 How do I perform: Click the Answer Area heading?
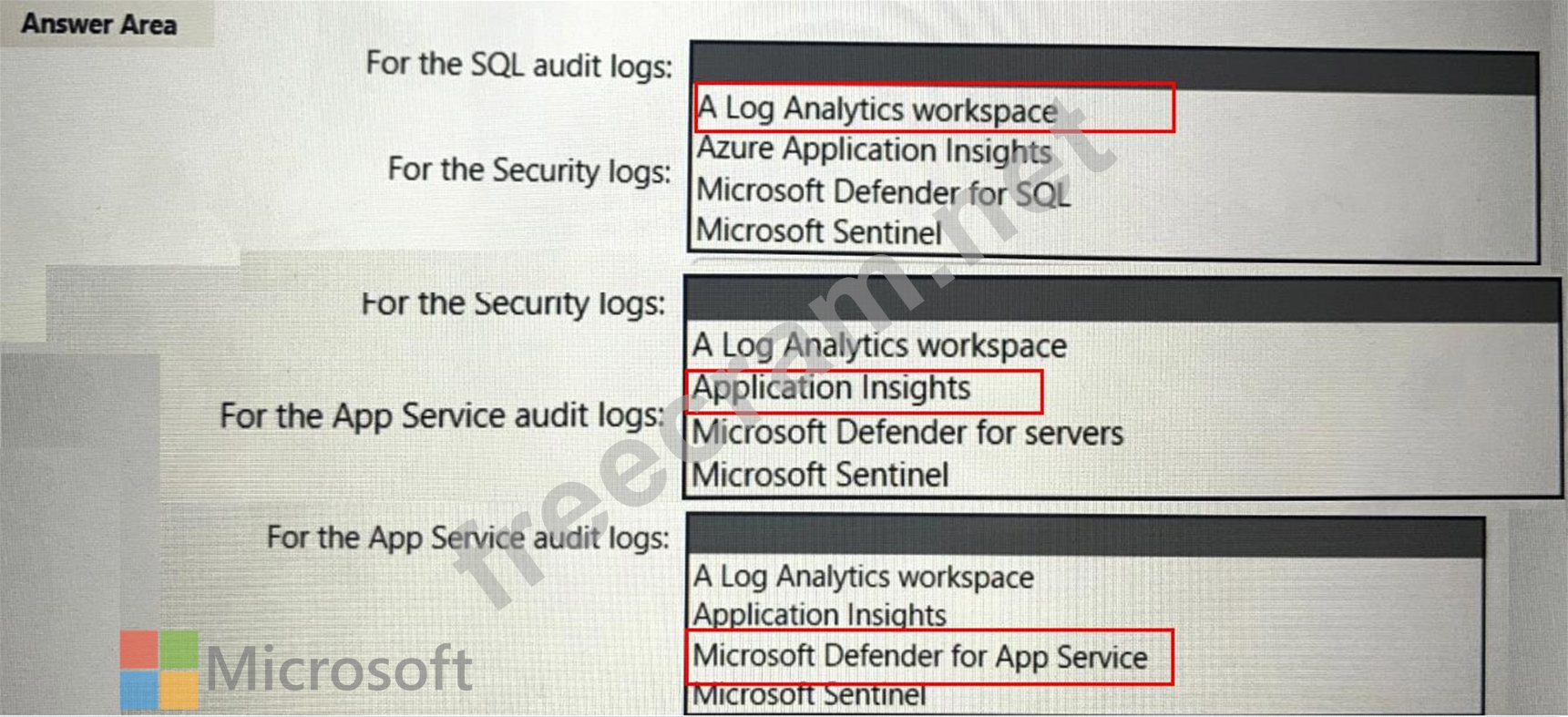(99, 24)
